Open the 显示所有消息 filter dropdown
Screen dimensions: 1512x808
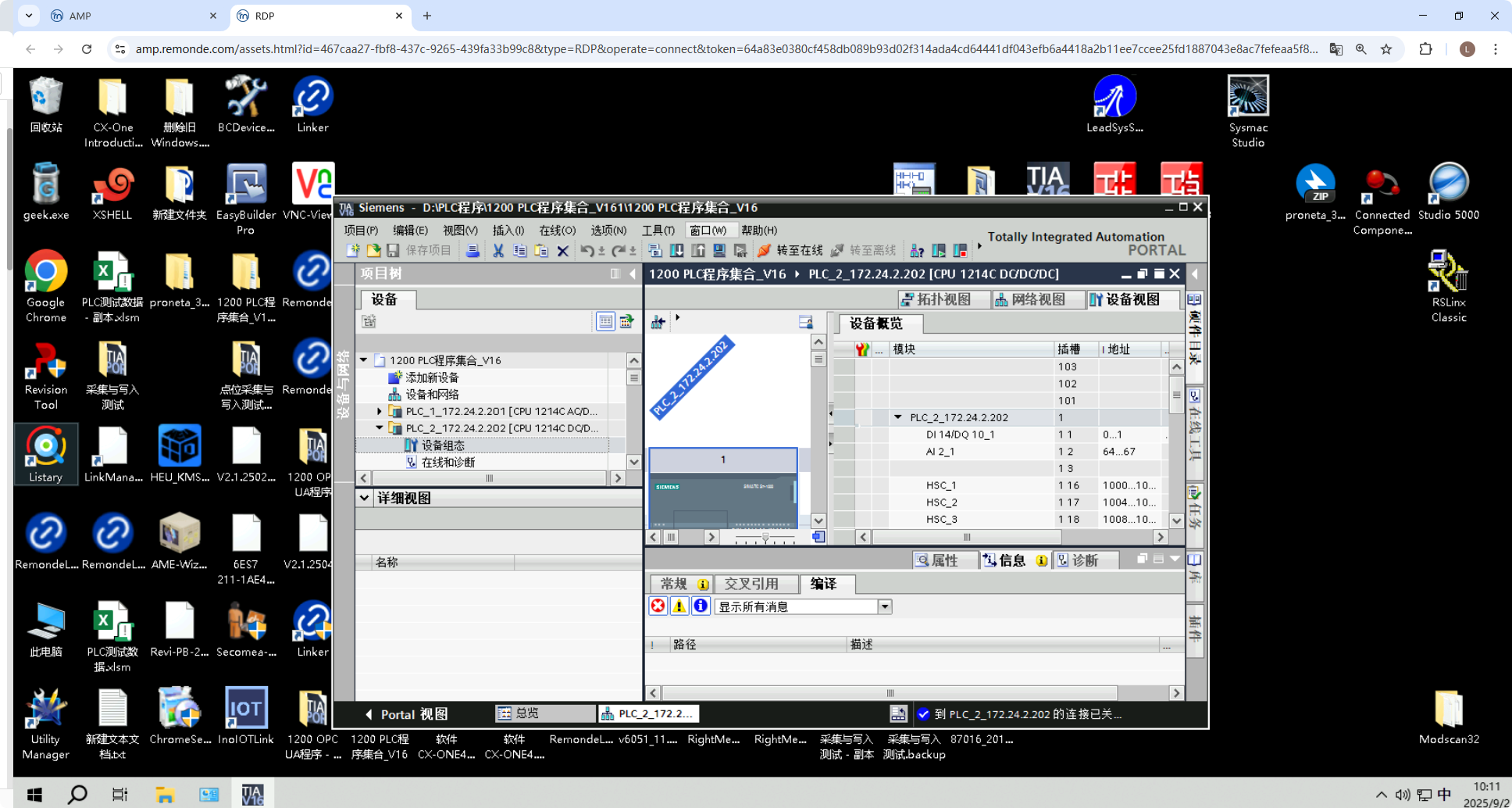click(885, 607)
